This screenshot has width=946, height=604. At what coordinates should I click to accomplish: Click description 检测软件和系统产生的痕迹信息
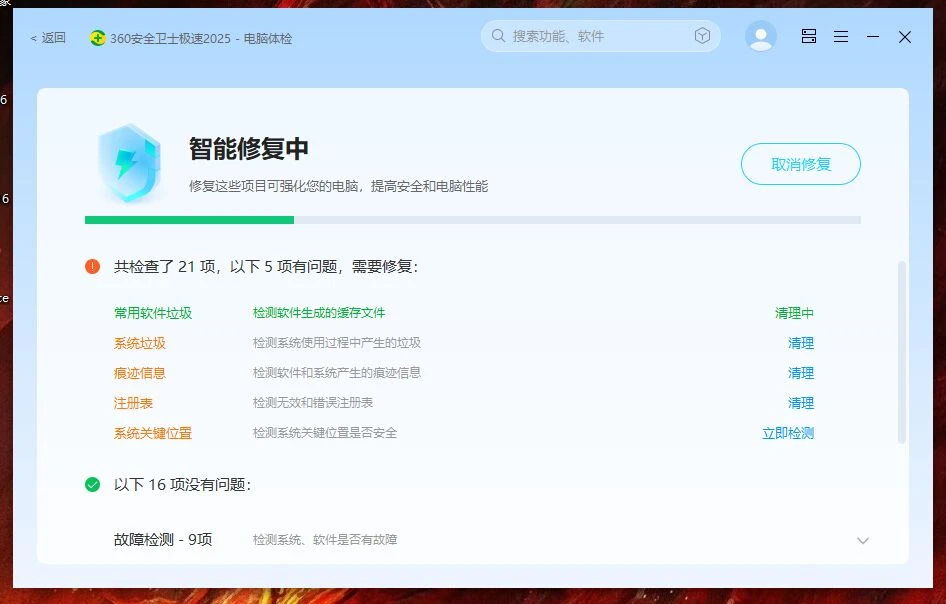point(337,372)
